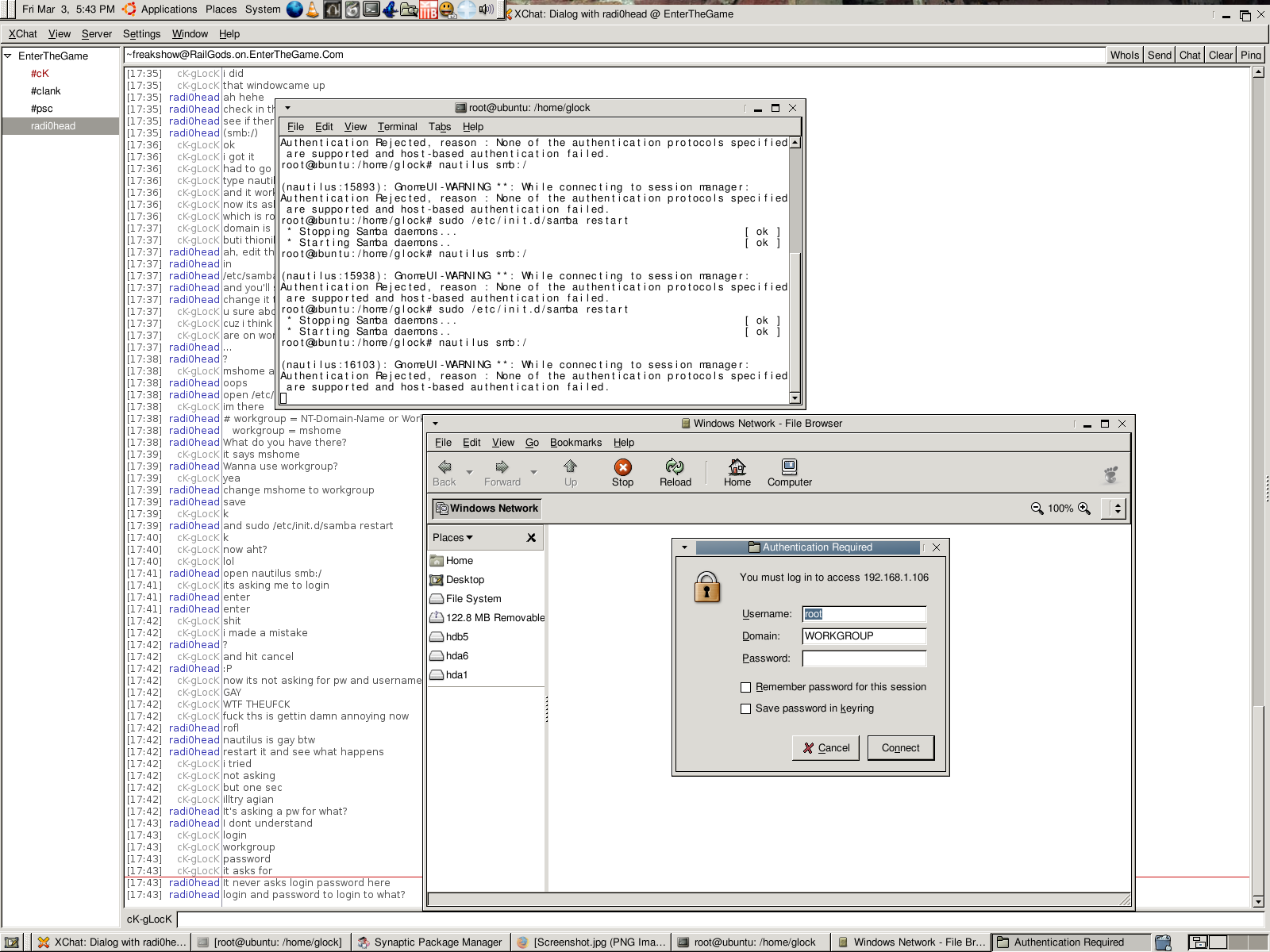
Task: Open hda1 drive in Places sidebar
Action: 486,675
